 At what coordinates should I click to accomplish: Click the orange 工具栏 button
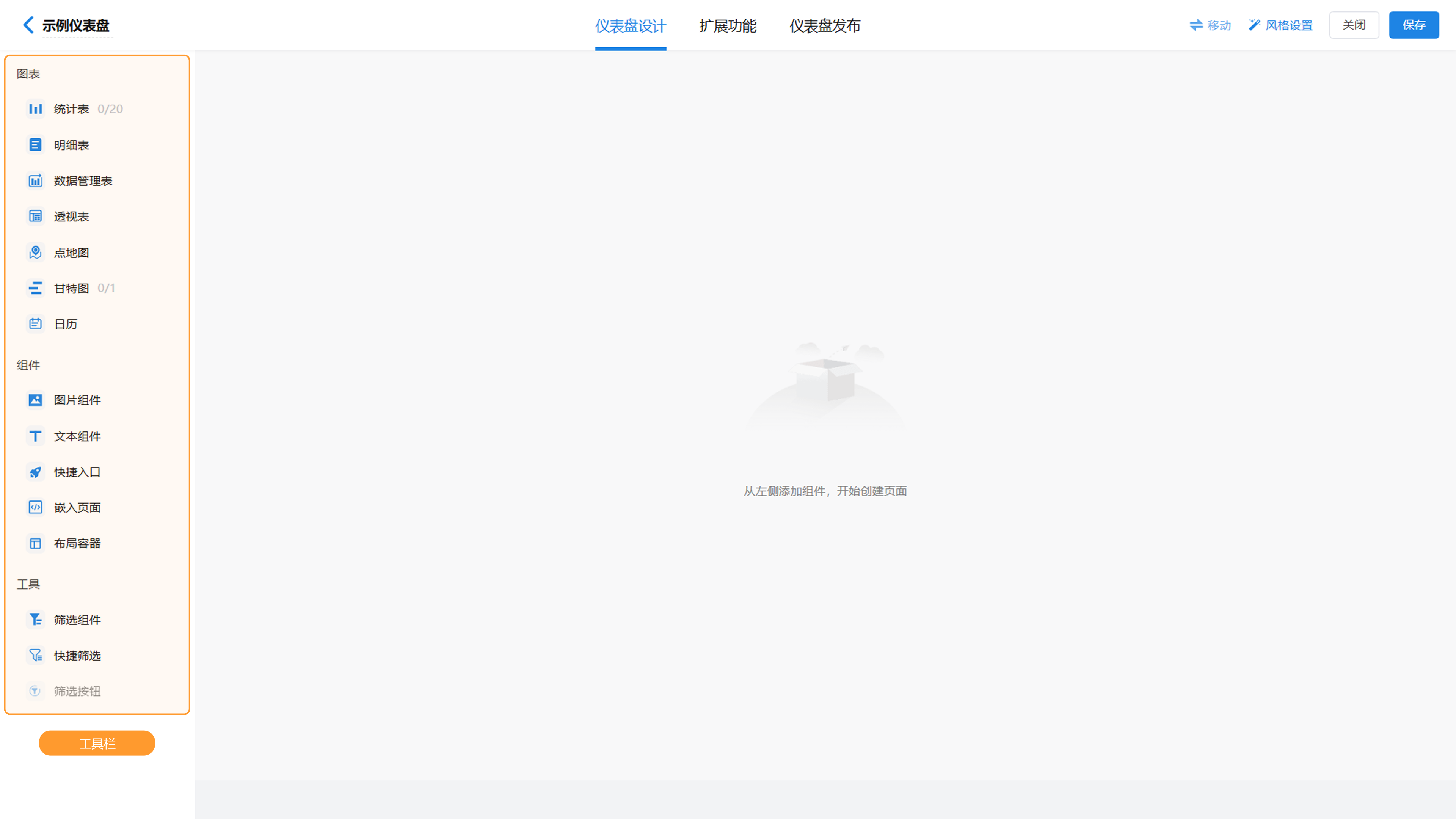click(97, 743)
